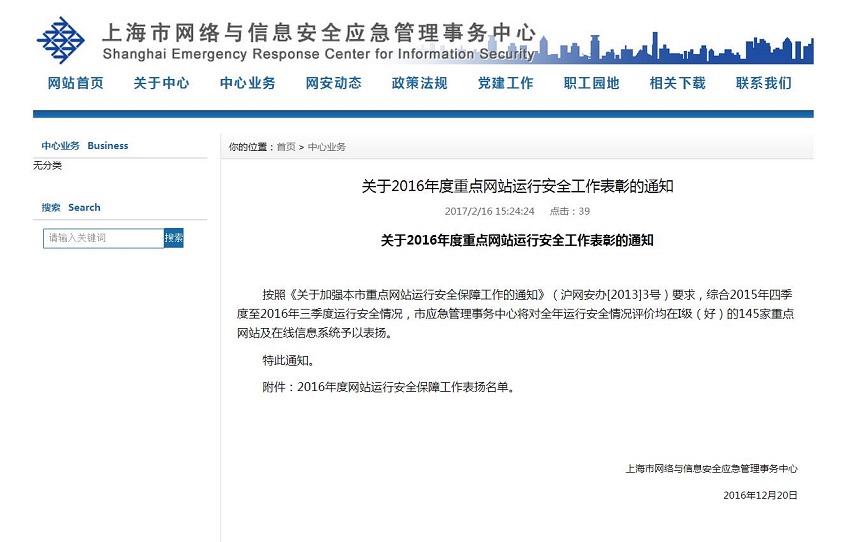Follow the 中心业务 breadcrumb link

point(326,147)
